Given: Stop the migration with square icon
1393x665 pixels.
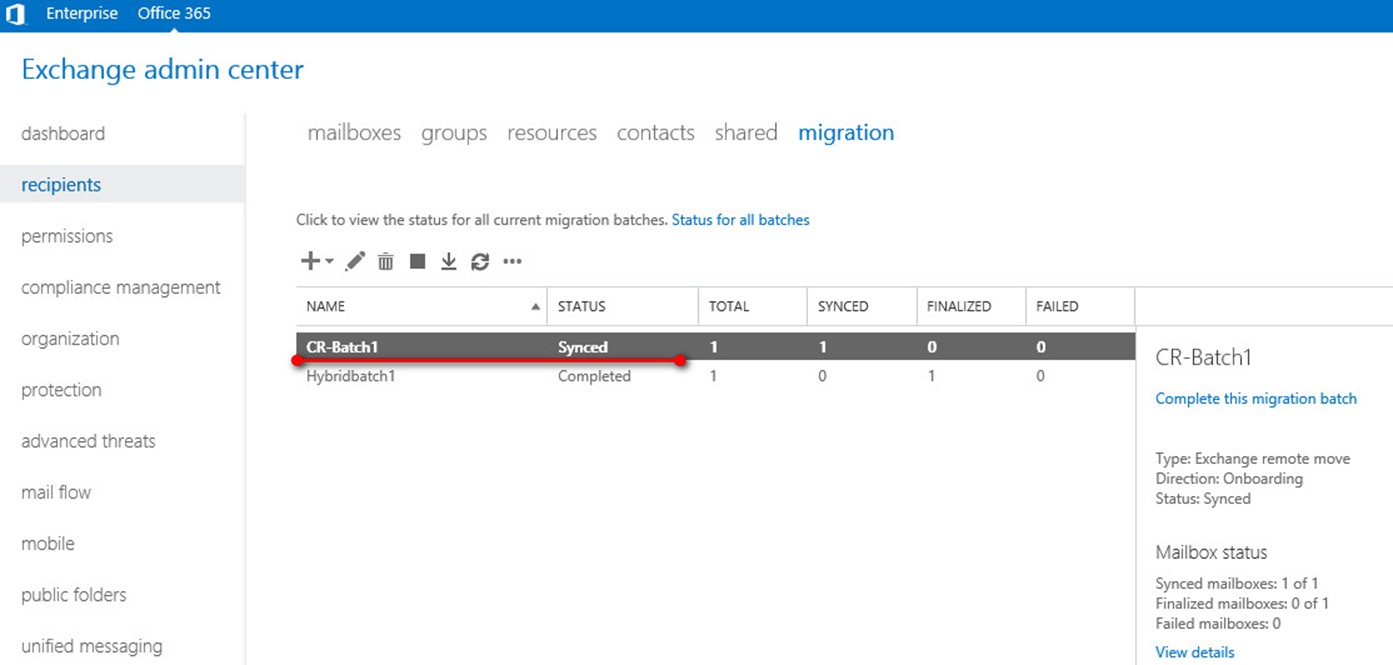Looking at the screenshot, I should pos(418,262).
